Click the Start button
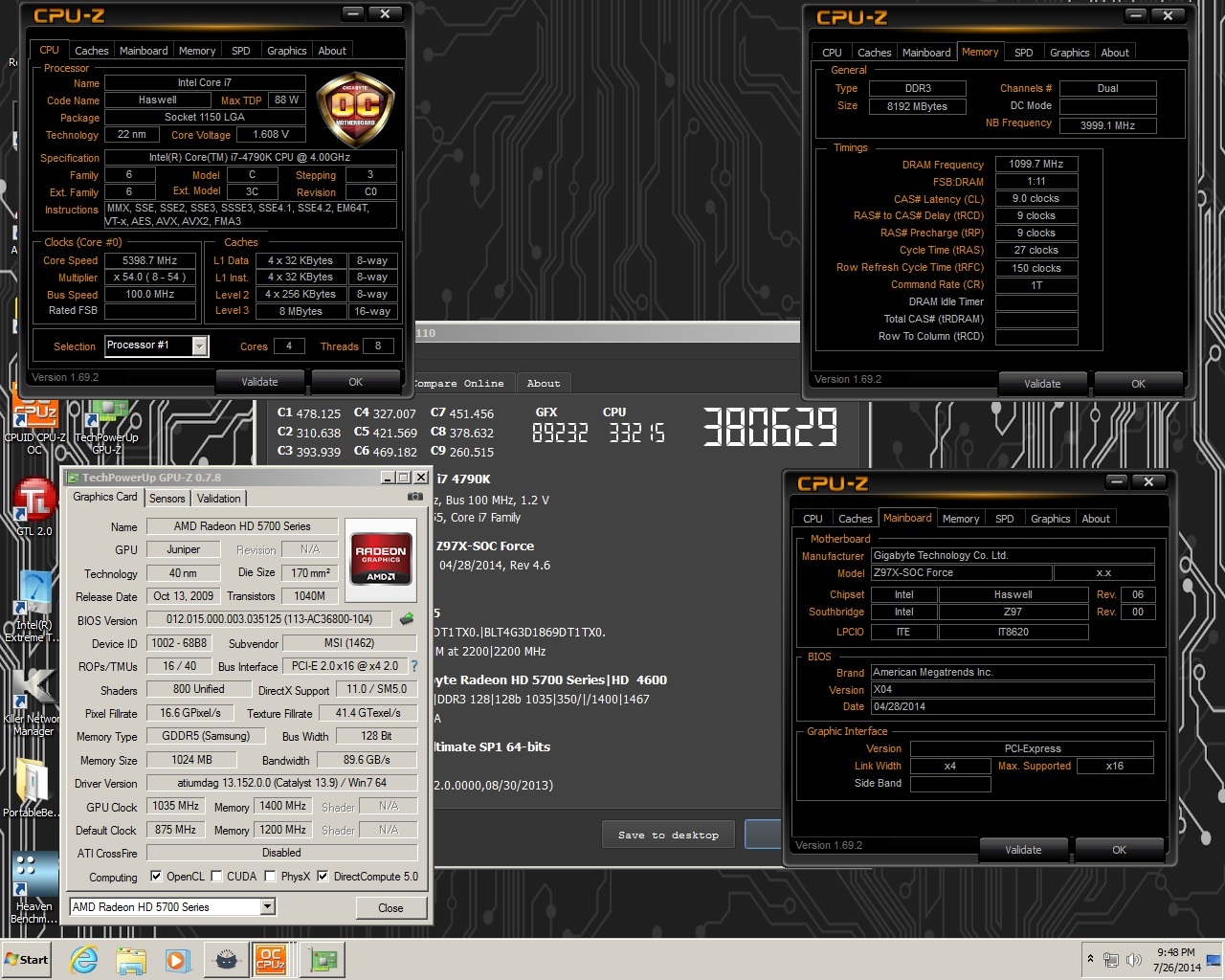This screenshot has height=980, width=1225. click(26, 960)
